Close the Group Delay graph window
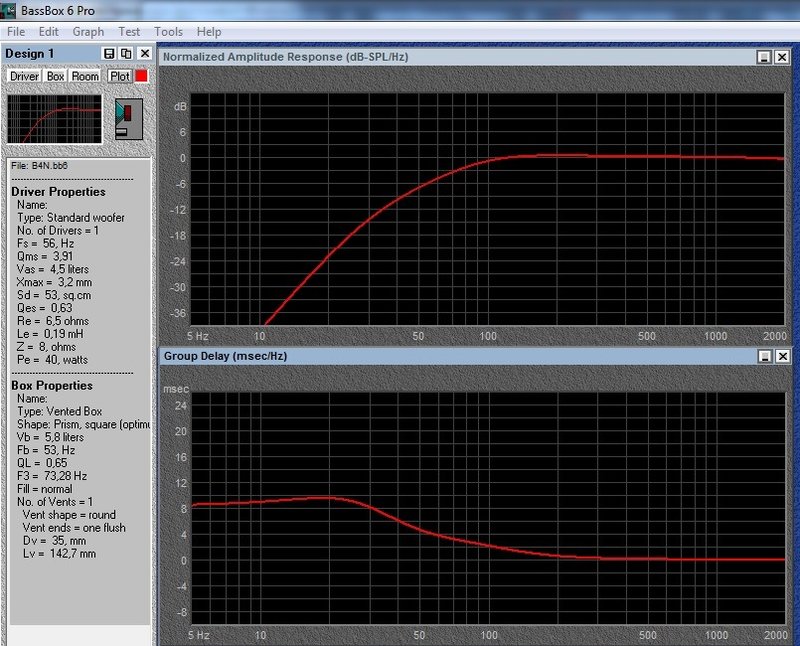Image resolution: width=800 pixels, height=646 pixels. point(782,356)
